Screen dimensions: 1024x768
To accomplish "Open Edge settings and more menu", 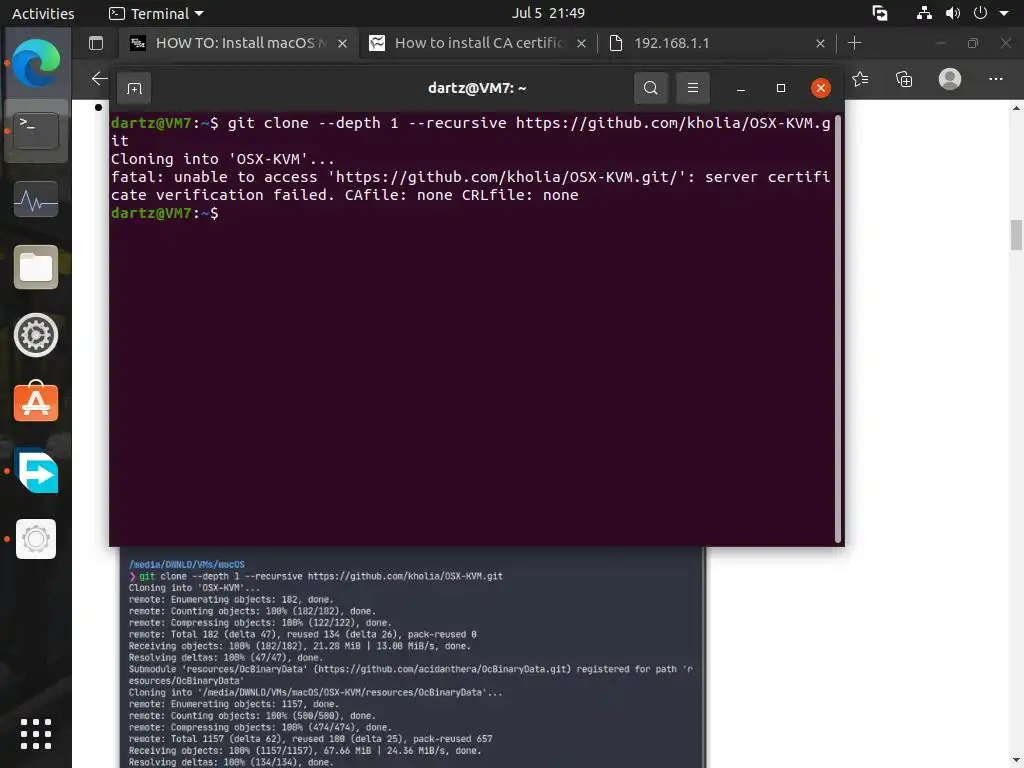I will coord(995,79).
